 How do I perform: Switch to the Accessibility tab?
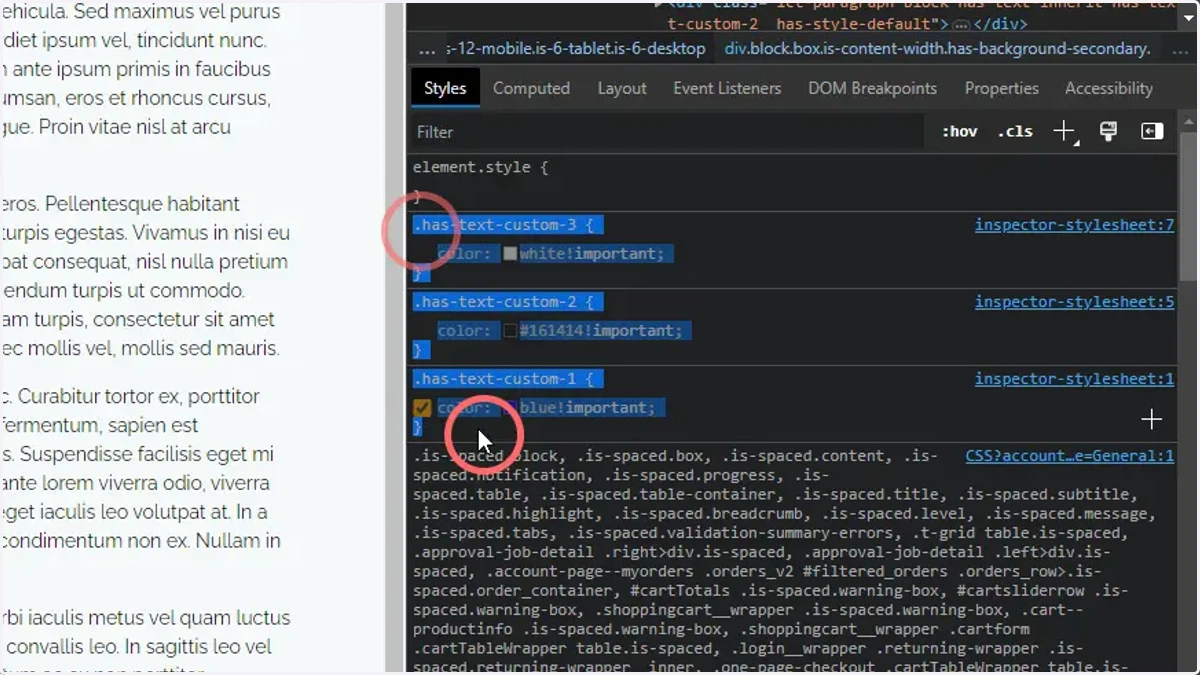pyautogui.click(x=1108, y=88)
